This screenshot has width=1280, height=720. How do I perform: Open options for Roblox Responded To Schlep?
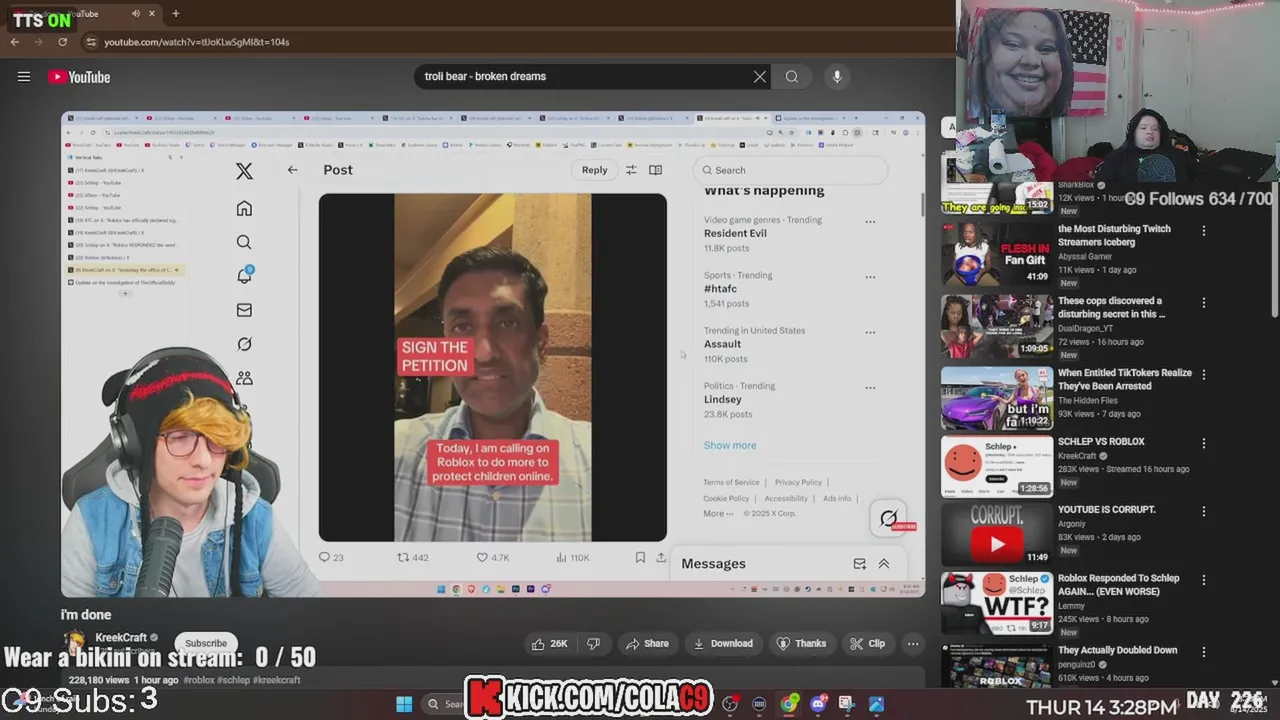coord(1204,580)
